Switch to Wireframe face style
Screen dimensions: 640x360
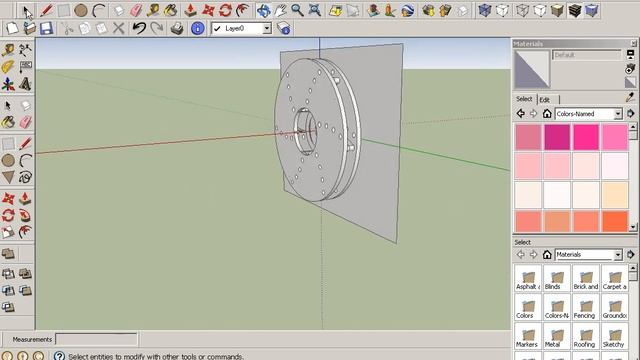(x=522, y=10)
